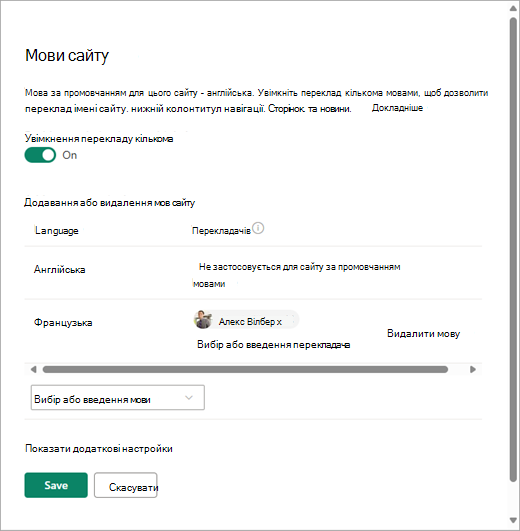Remove translator Алекс Вілбер via the x

pyautogui.click(x=279, y=322)
